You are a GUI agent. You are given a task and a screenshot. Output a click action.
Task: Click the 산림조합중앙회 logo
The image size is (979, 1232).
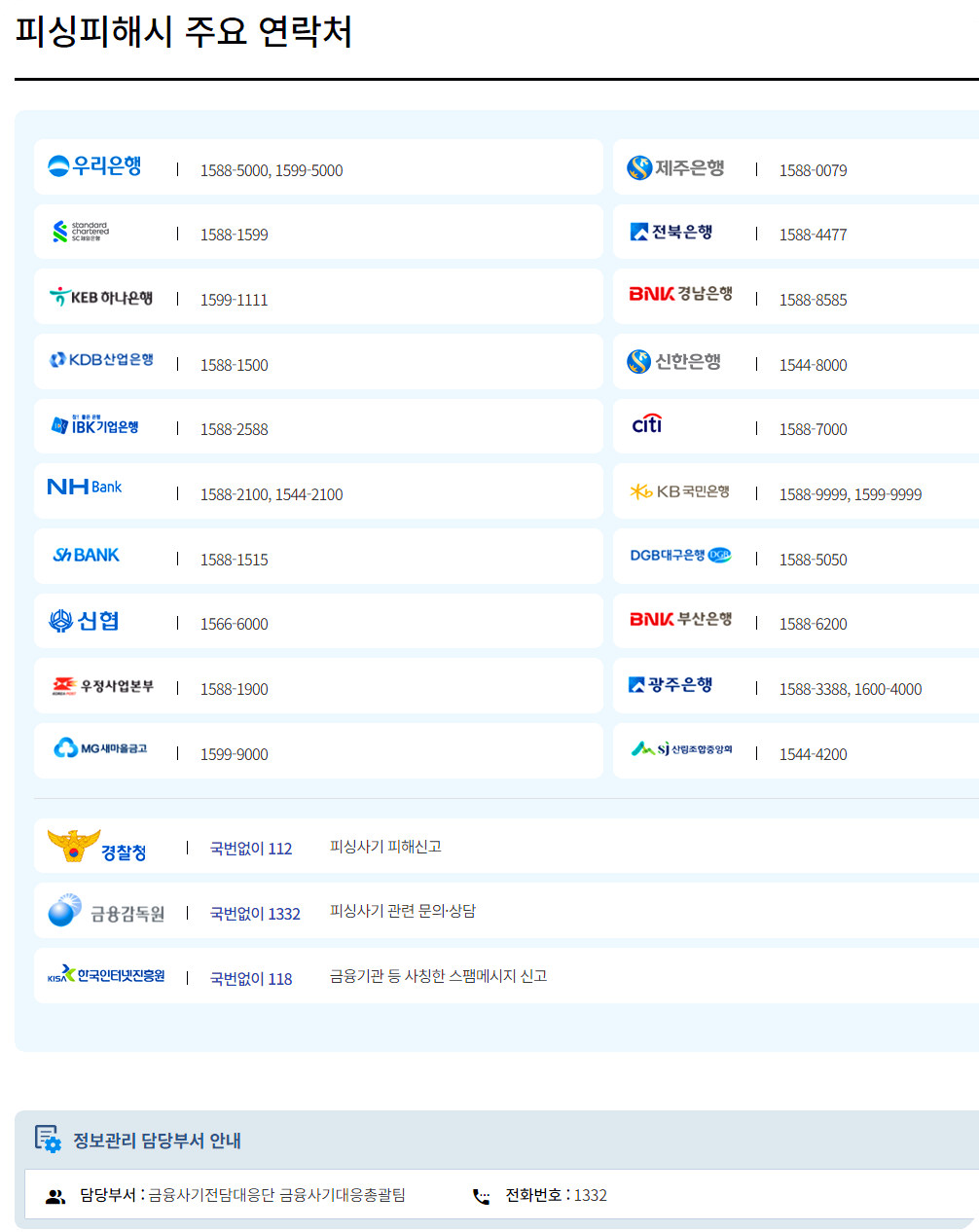click(x=681, y=749)
